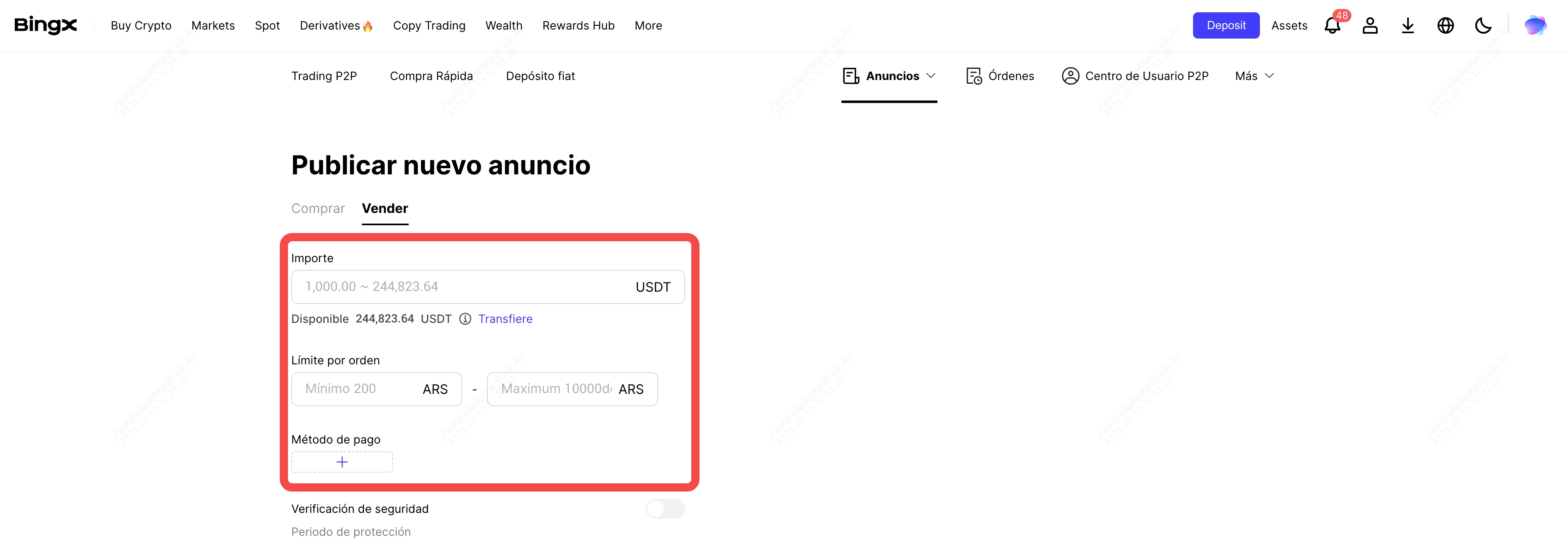Click the download app icon
Viewport: 1568px width, 558px height.
(x=1407, y=25)
